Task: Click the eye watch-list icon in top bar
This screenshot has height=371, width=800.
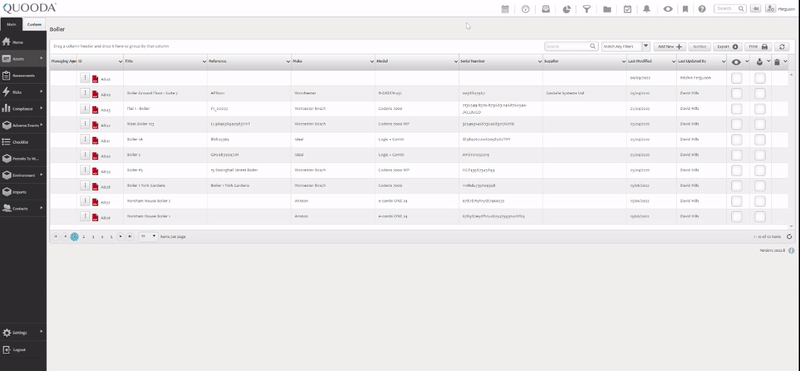Action: coord(668,9)
